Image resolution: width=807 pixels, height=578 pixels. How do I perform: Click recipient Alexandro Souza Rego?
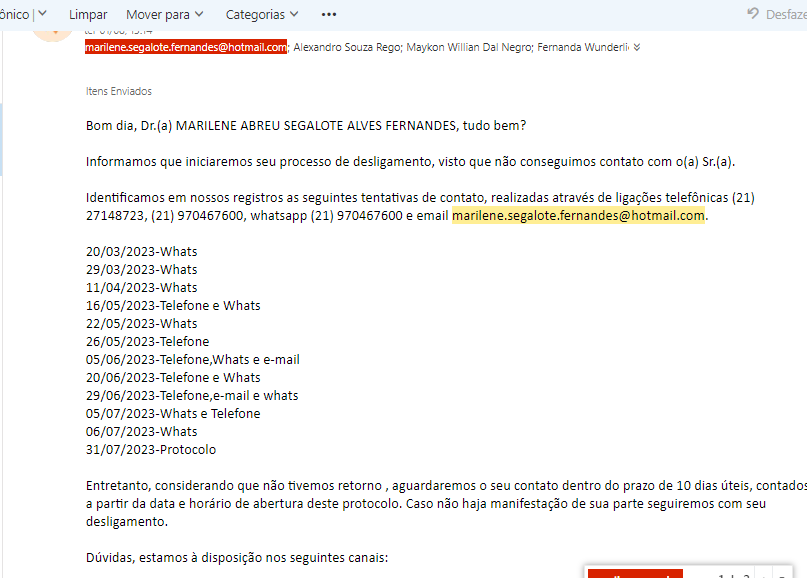coord(347,47)
